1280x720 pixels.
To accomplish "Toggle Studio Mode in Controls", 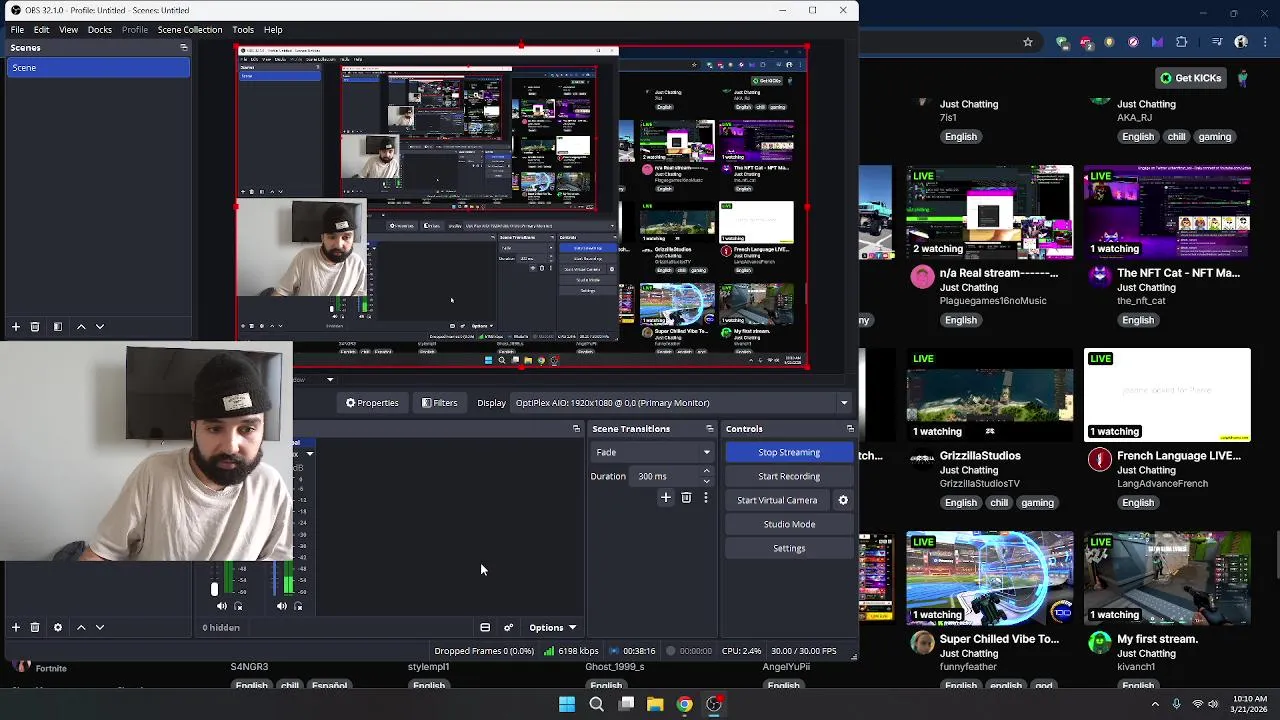I will pos(789,524).
